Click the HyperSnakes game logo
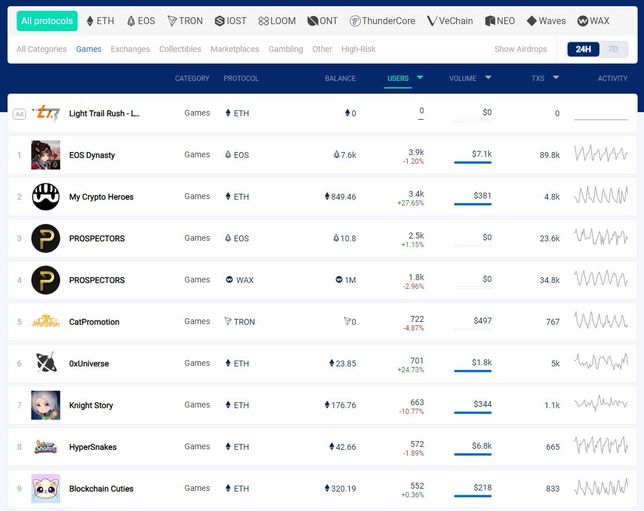Viewport: 644px width, 511px height. (46, 447)
